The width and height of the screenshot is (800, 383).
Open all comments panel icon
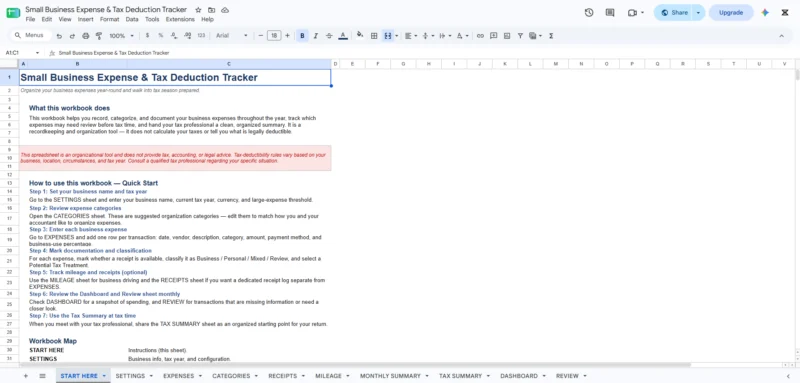(610, 13)
